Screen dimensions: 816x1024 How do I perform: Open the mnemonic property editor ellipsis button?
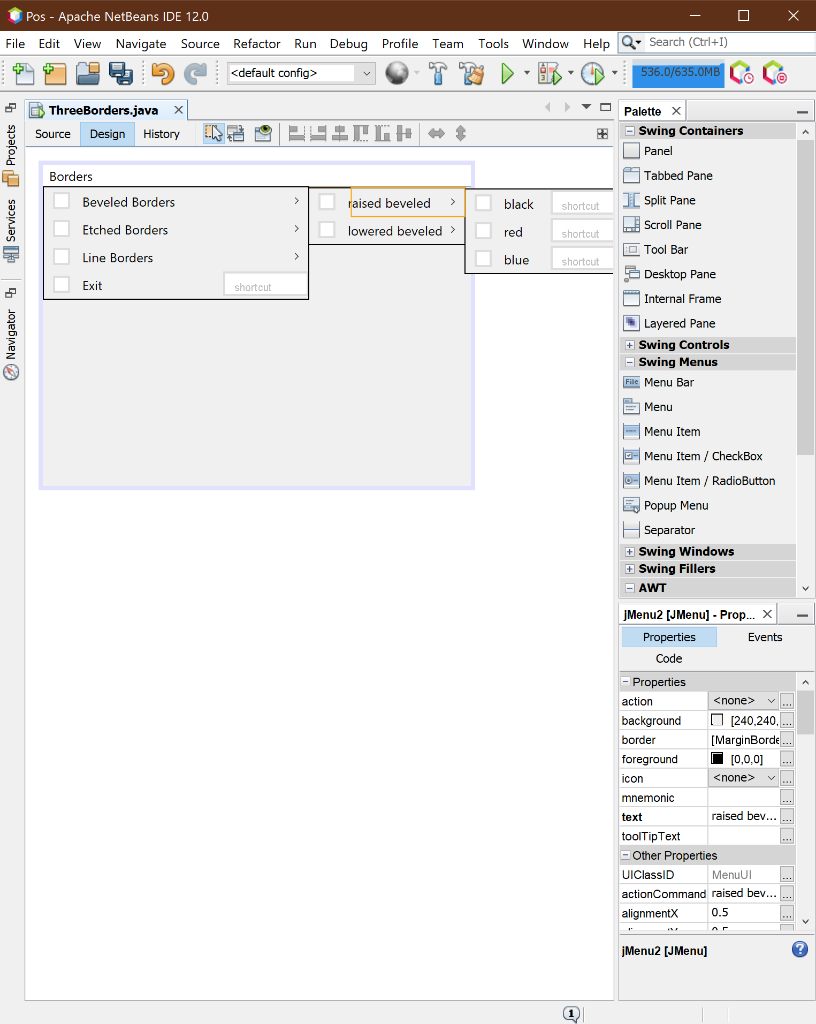click(787, 798)
